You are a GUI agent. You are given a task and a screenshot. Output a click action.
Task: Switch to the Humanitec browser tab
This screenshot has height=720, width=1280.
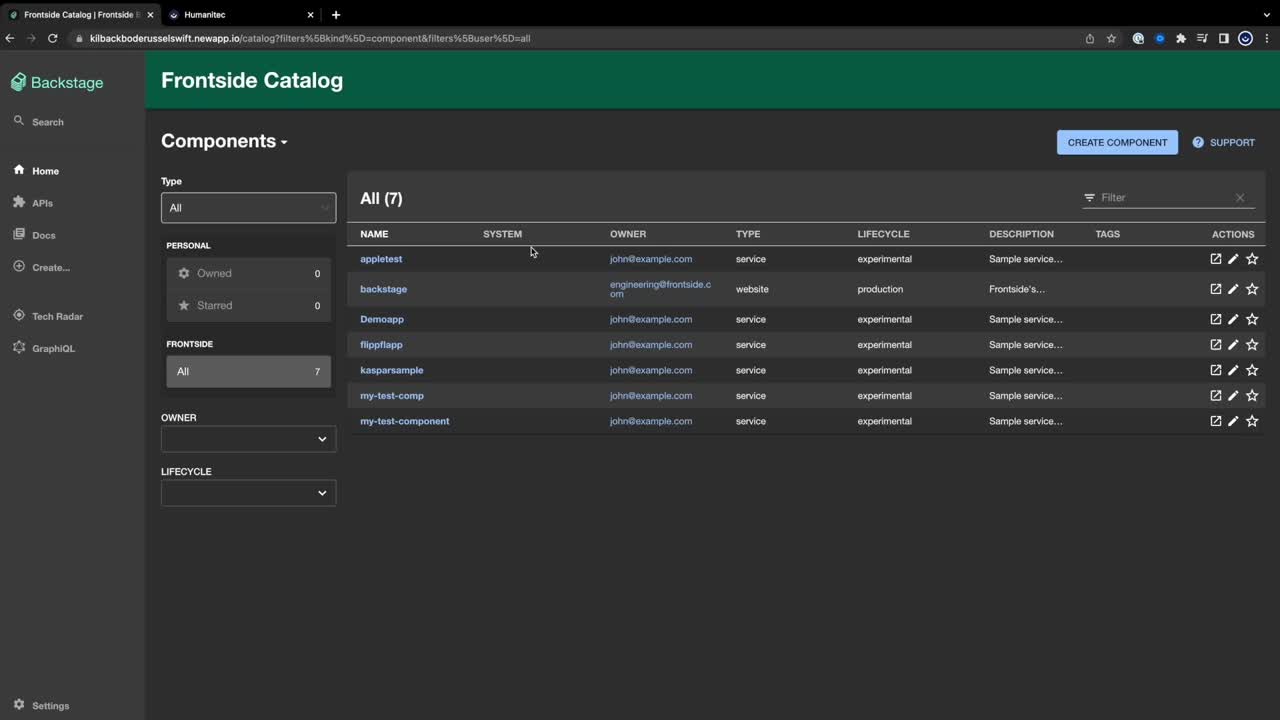205,15
